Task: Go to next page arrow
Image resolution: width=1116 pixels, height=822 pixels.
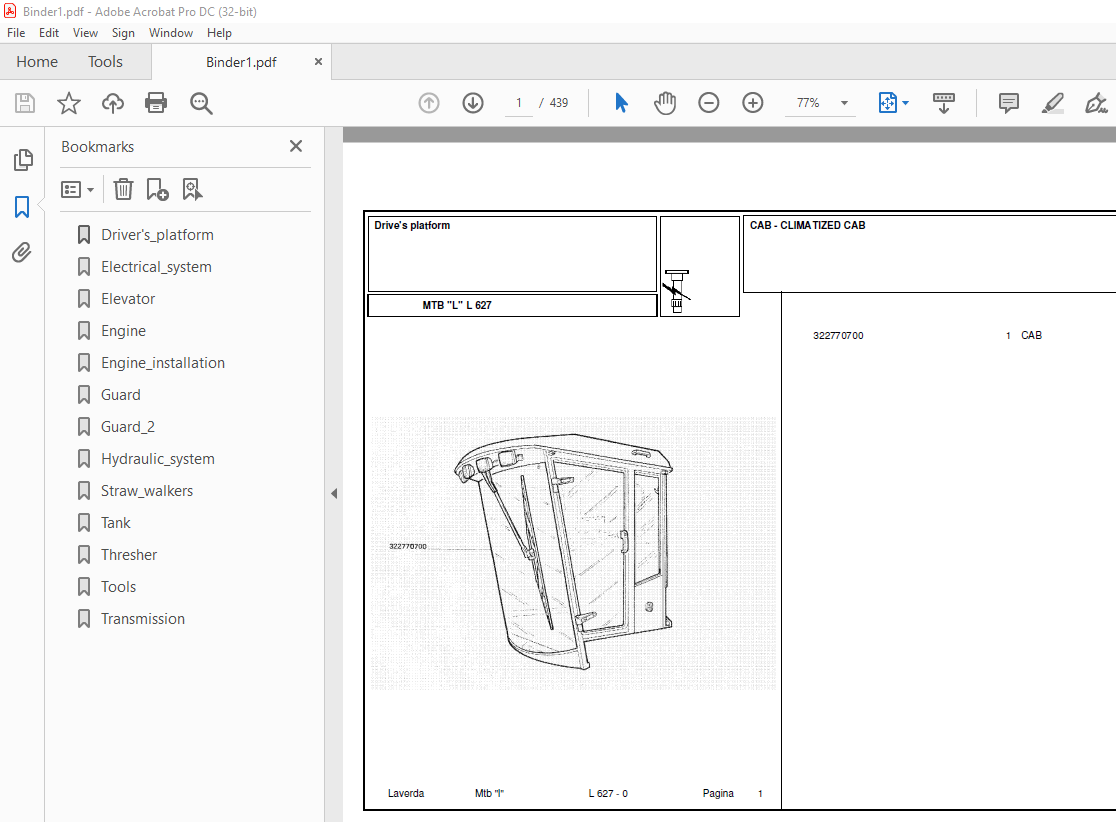Action: (x=473, y=103)
